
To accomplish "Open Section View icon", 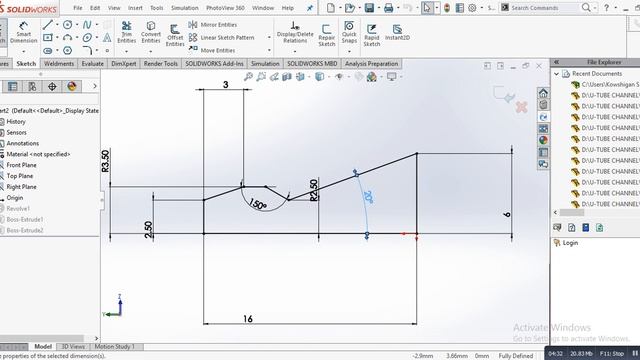I will [287, 76].
